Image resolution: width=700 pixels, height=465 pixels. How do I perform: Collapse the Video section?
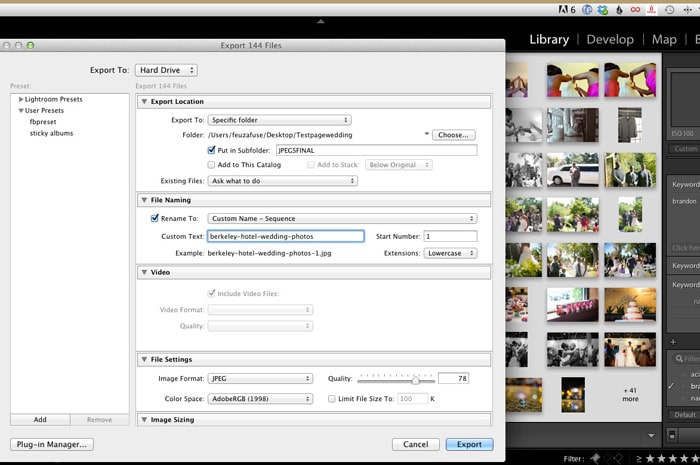point(144,272)
